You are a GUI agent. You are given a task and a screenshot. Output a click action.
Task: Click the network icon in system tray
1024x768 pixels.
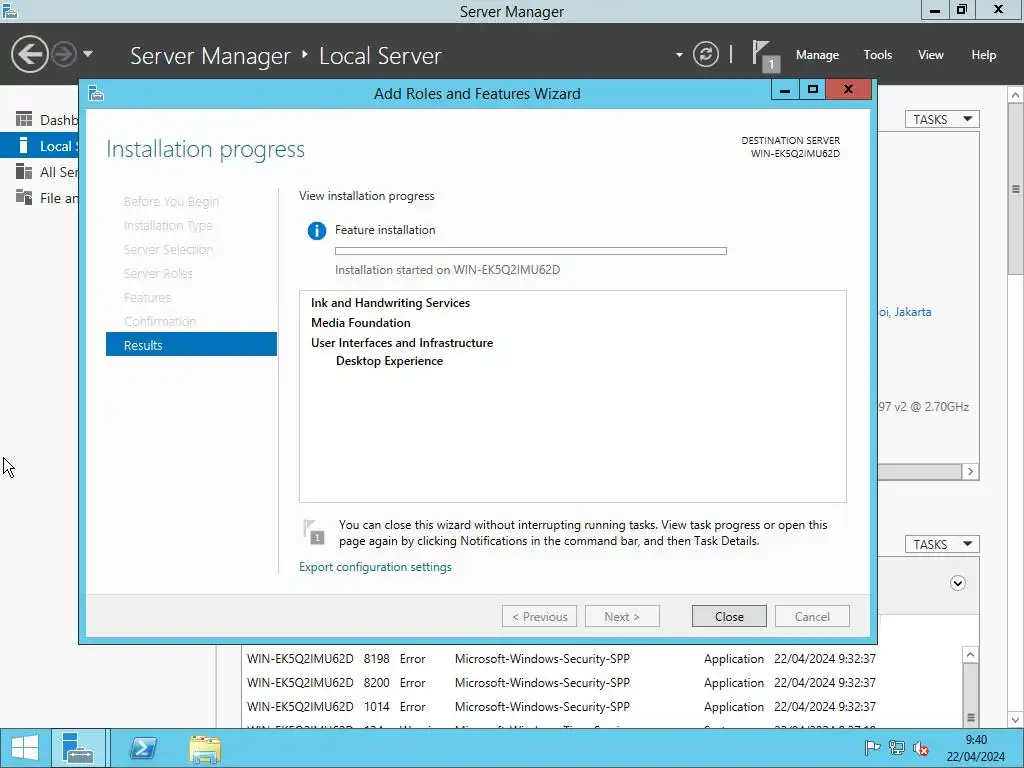pyautogui.click(x=897, y=748)
